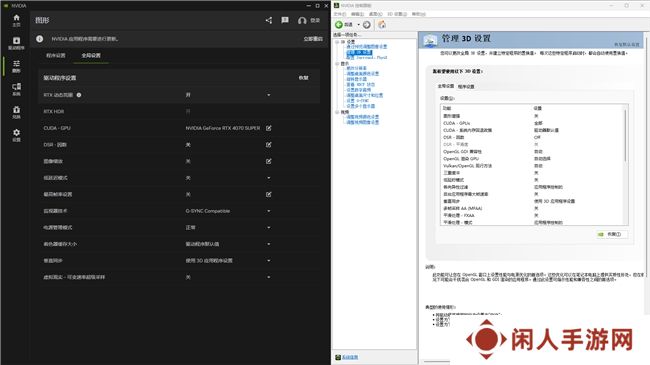Click the feedback chat icon in header
Image resolution: width=650 pixels, height=365 pixels.
(285, 20)
